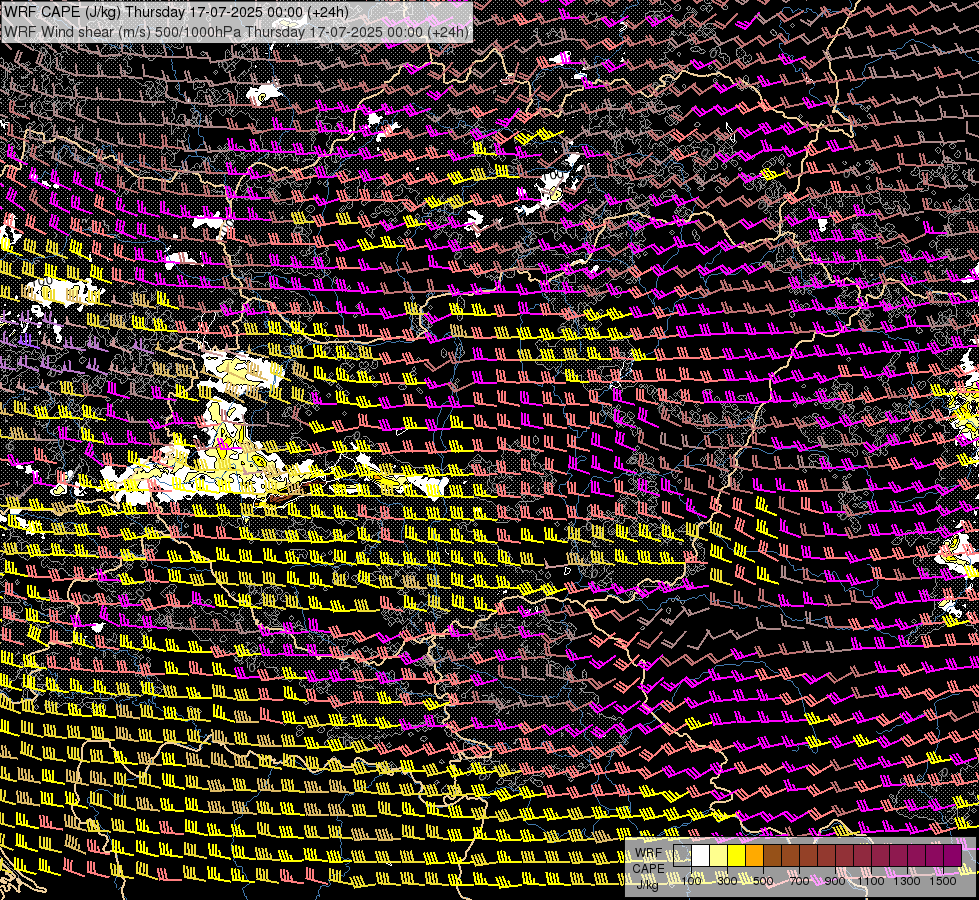The image size is (979, 900).
Task: Click the legend value 100
Action: (691, 881)
